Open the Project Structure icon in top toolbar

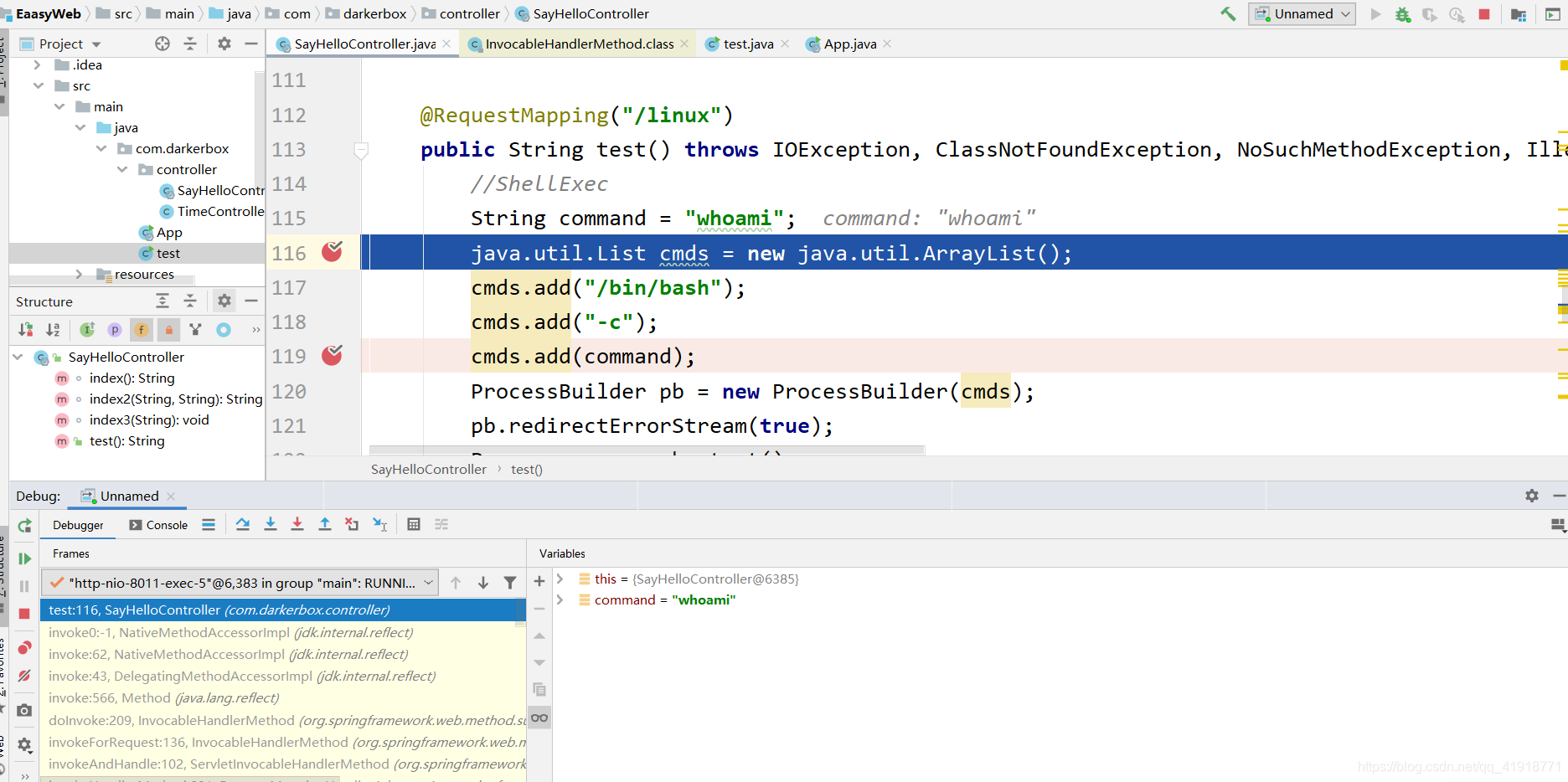click(x=1518, y=14)
